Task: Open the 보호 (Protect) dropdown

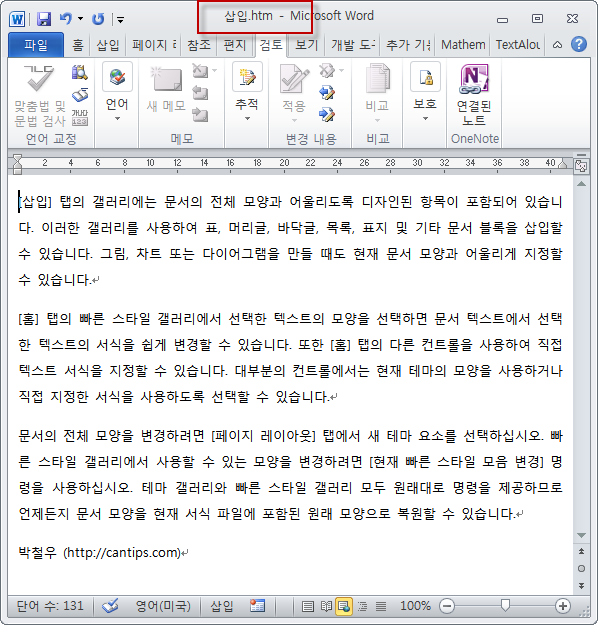Action: tap(425, 92)
